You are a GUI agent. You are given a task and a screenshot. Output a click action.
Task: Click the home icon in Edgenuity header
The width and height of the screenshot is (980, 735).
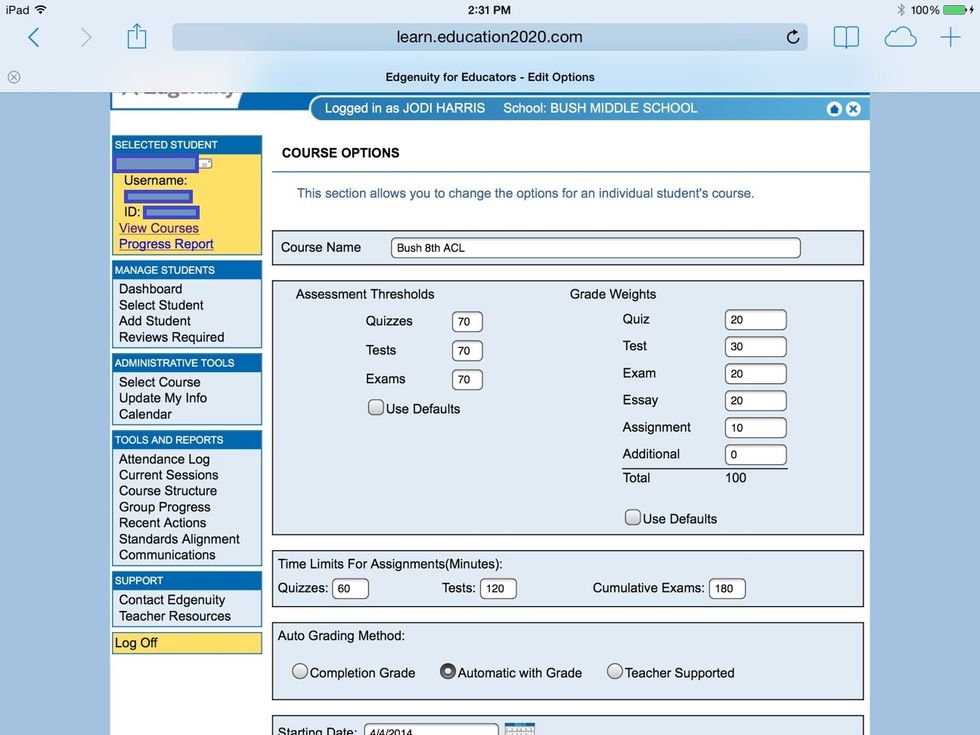(x=834, y=109)
